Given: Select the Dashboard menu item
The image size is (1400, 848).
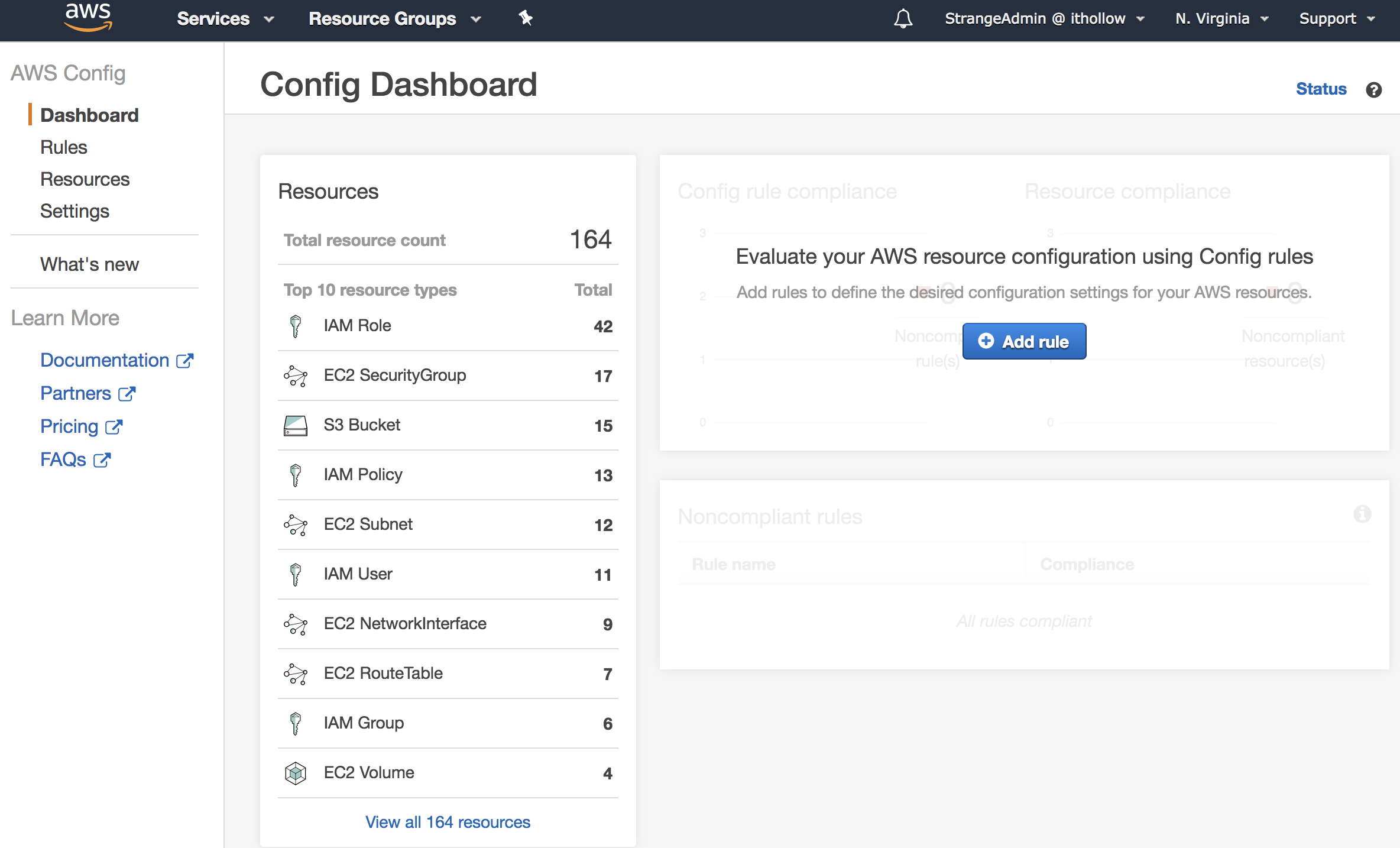Looking at the screenshot, I should [88, 115].
